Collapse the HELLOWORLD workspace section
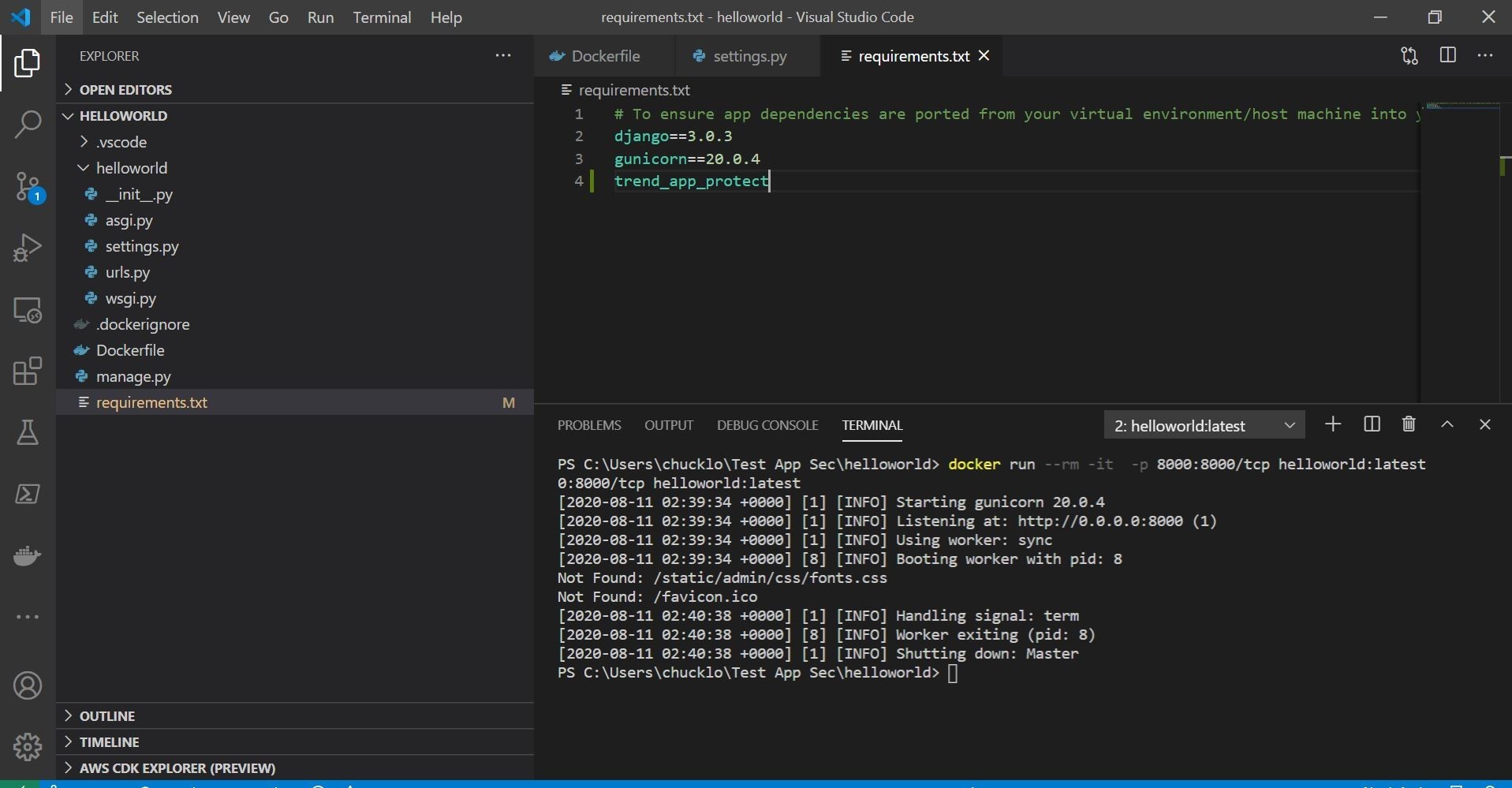Screen dimensions: 1512x788 pos(295,115)
